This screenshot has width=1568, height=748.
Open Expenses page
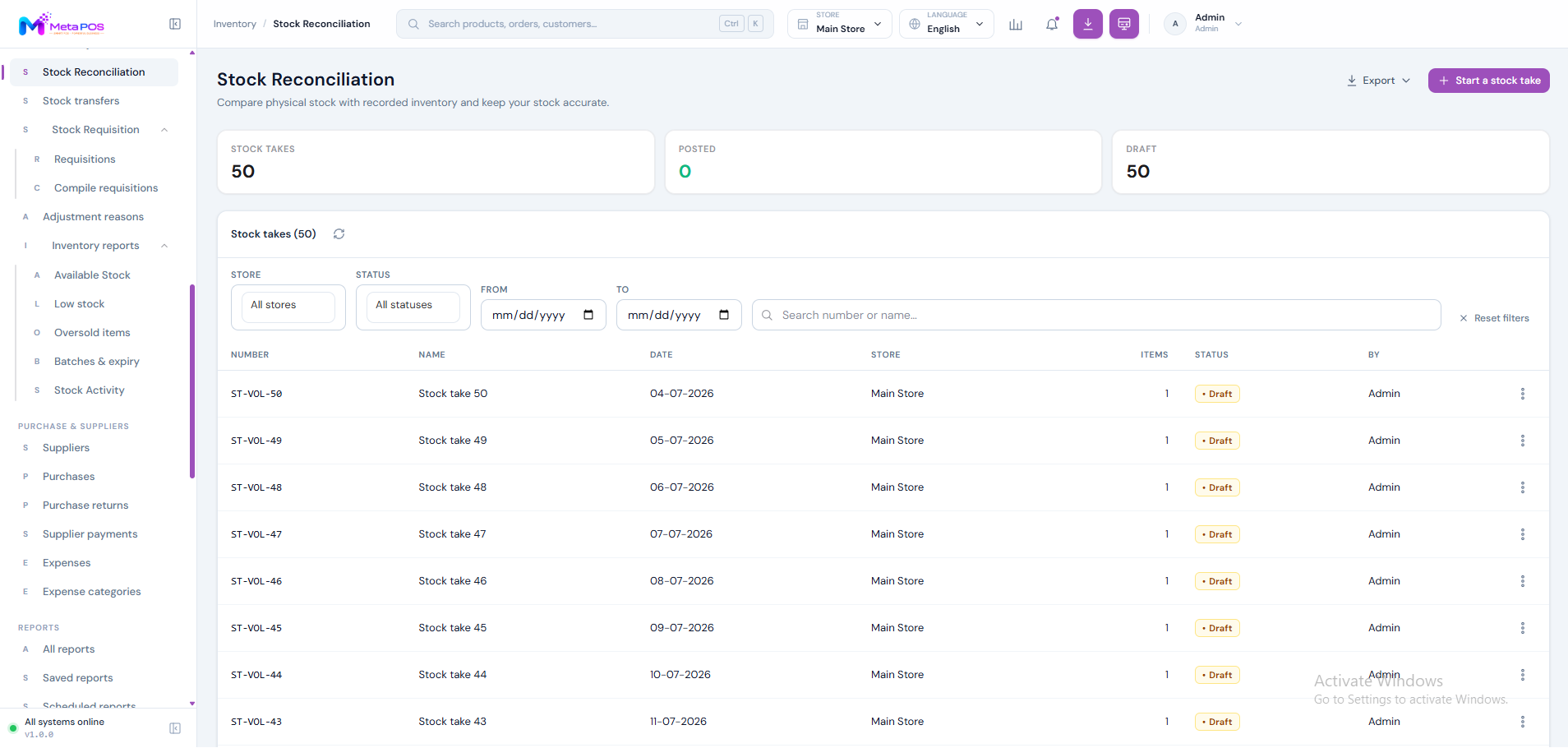(x=67, y=563)
